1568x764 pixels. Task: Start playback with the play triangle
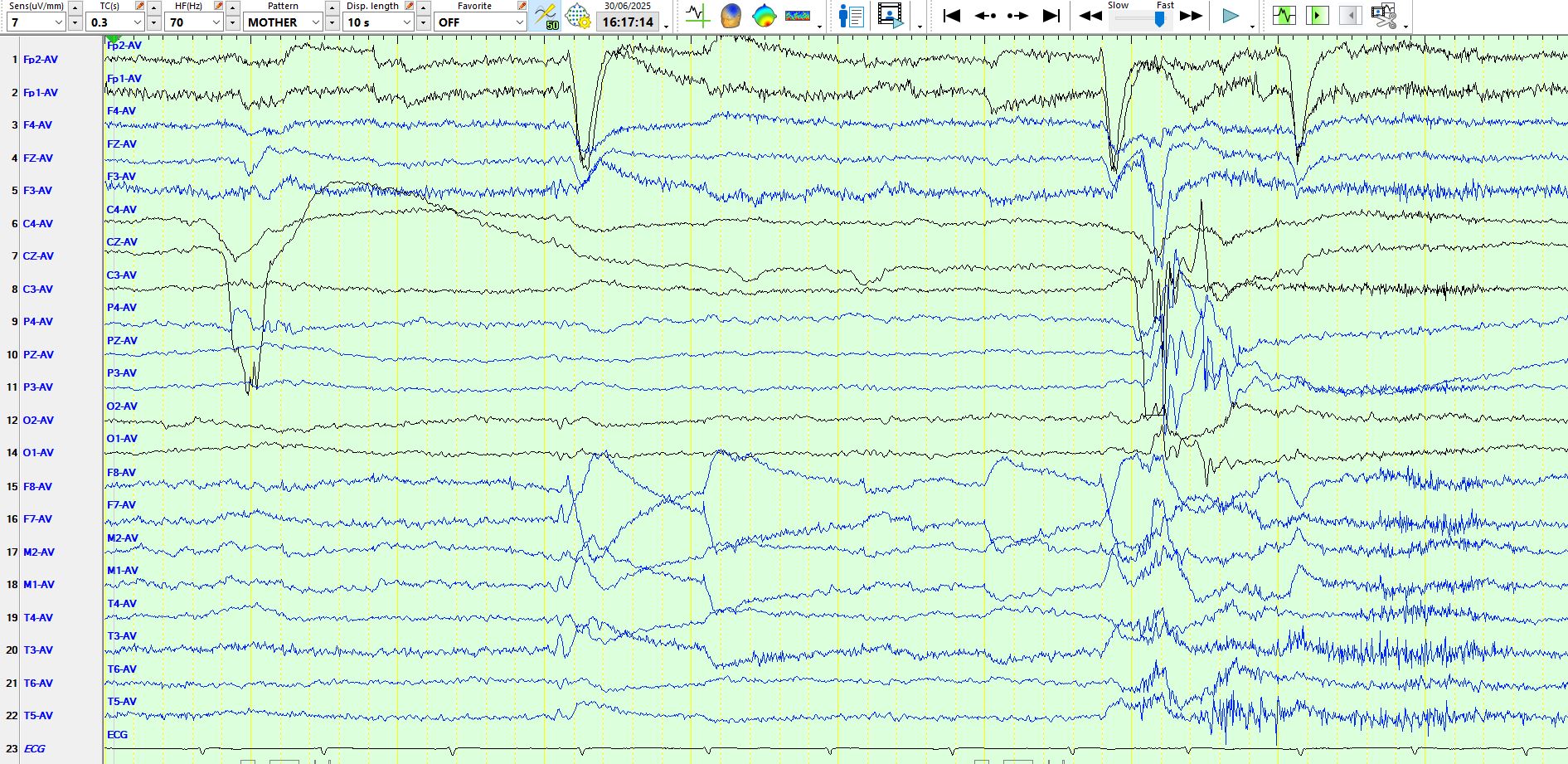(x=1231, y=16)
